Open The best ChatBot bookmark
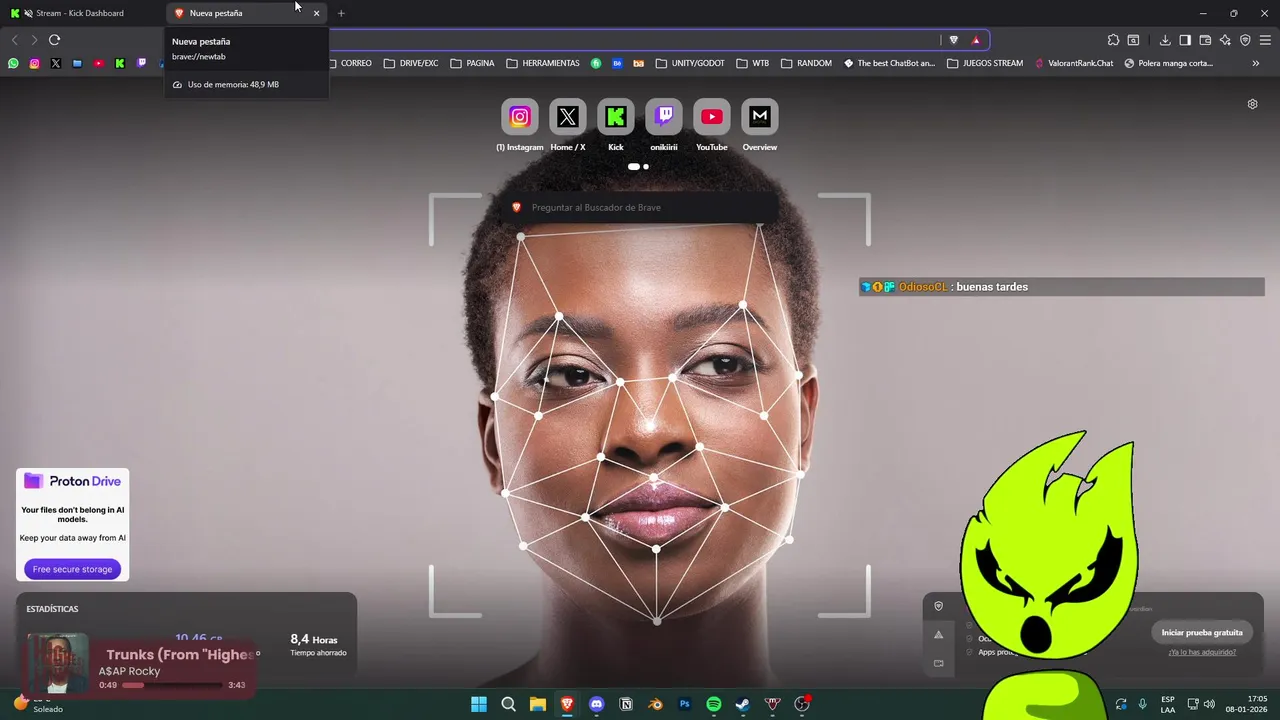 pyautogui.click(x=889, y=63)
